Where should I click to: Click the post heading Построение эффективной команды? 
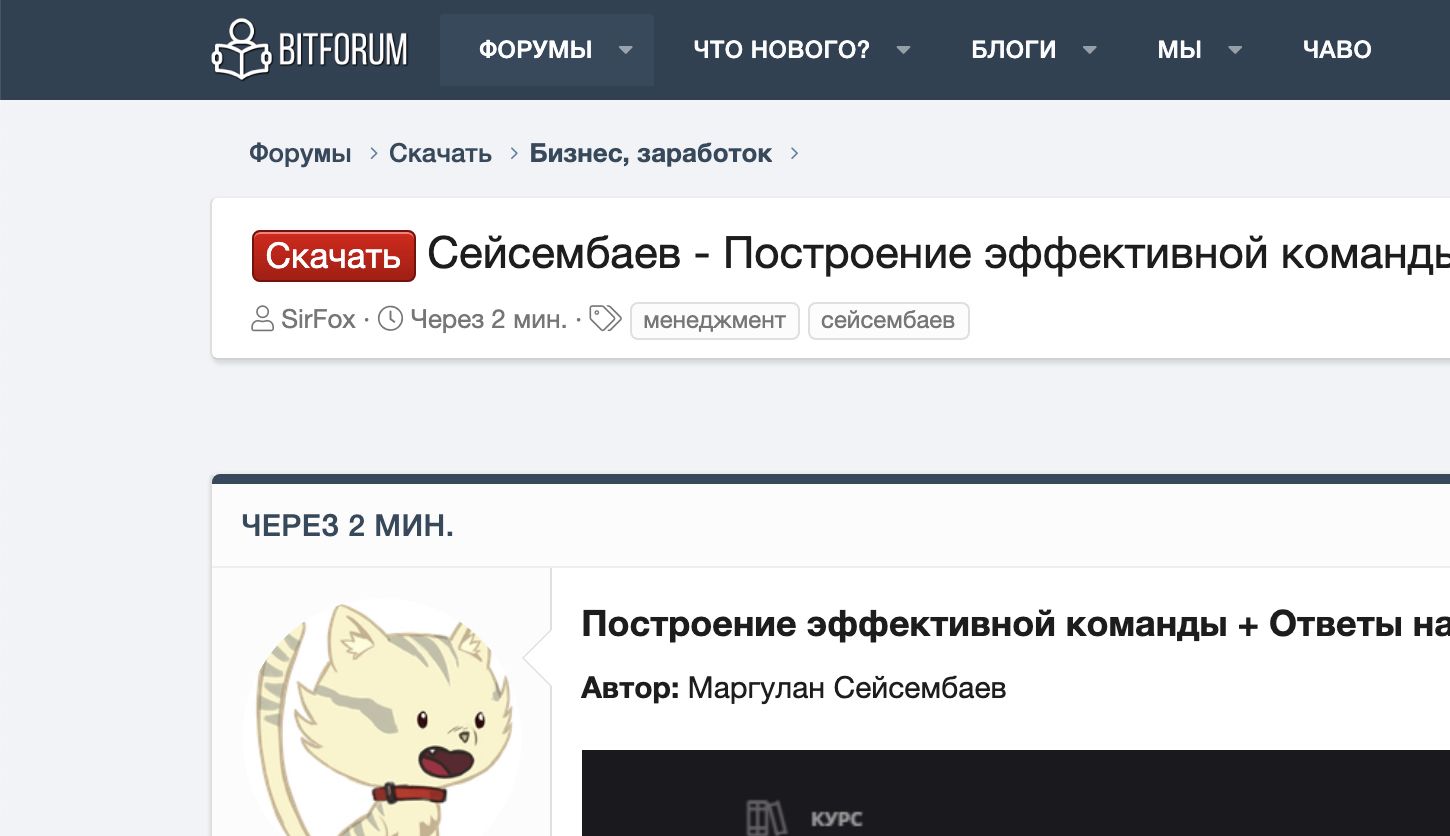point(905,625)
